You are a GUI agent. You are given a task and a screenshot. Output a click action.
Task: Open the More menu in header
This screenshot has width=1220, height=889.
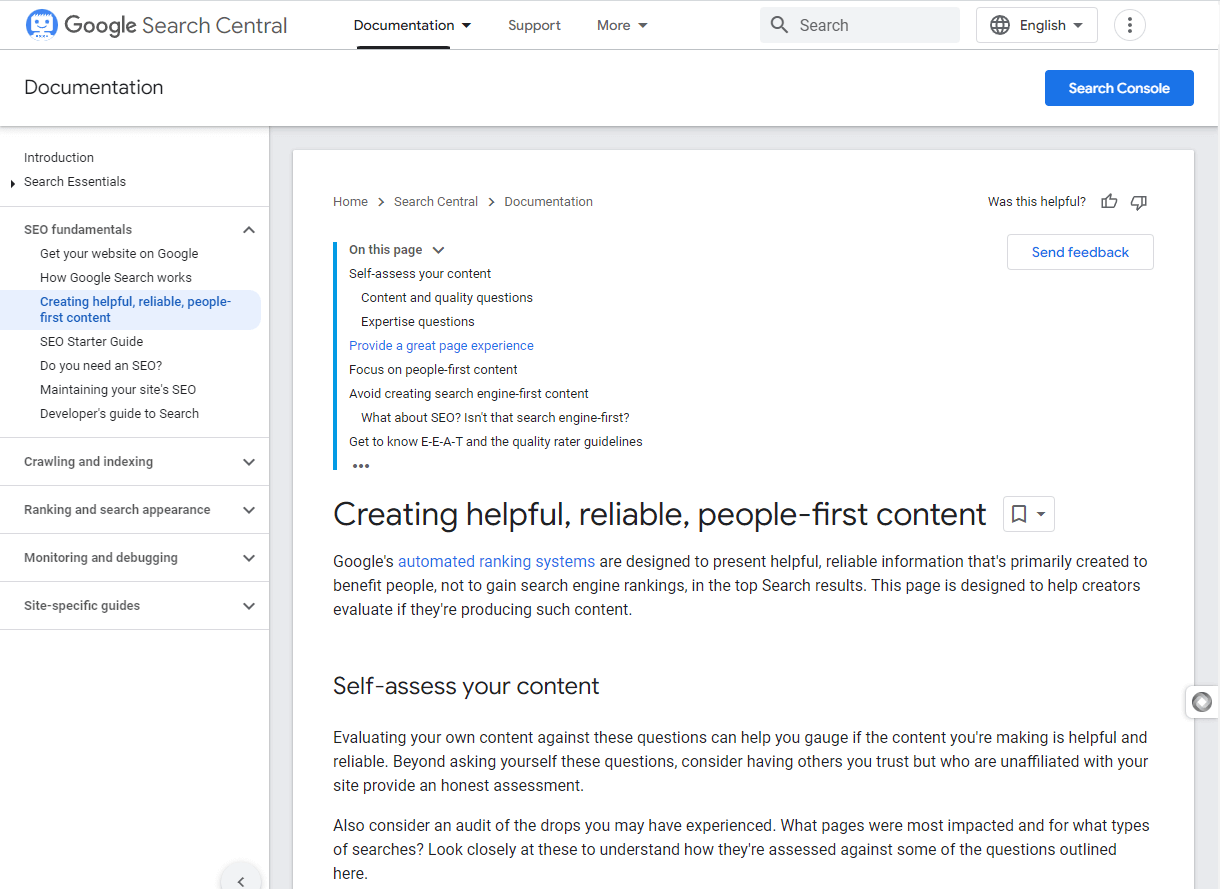(622, 25)
